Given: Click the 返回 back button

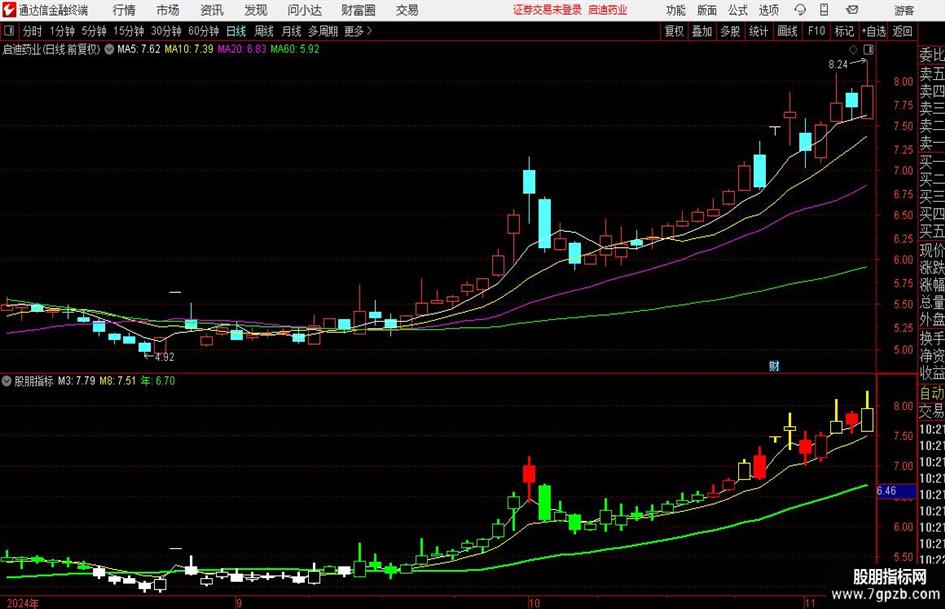Looking at the screenshot, I should 902,31.
